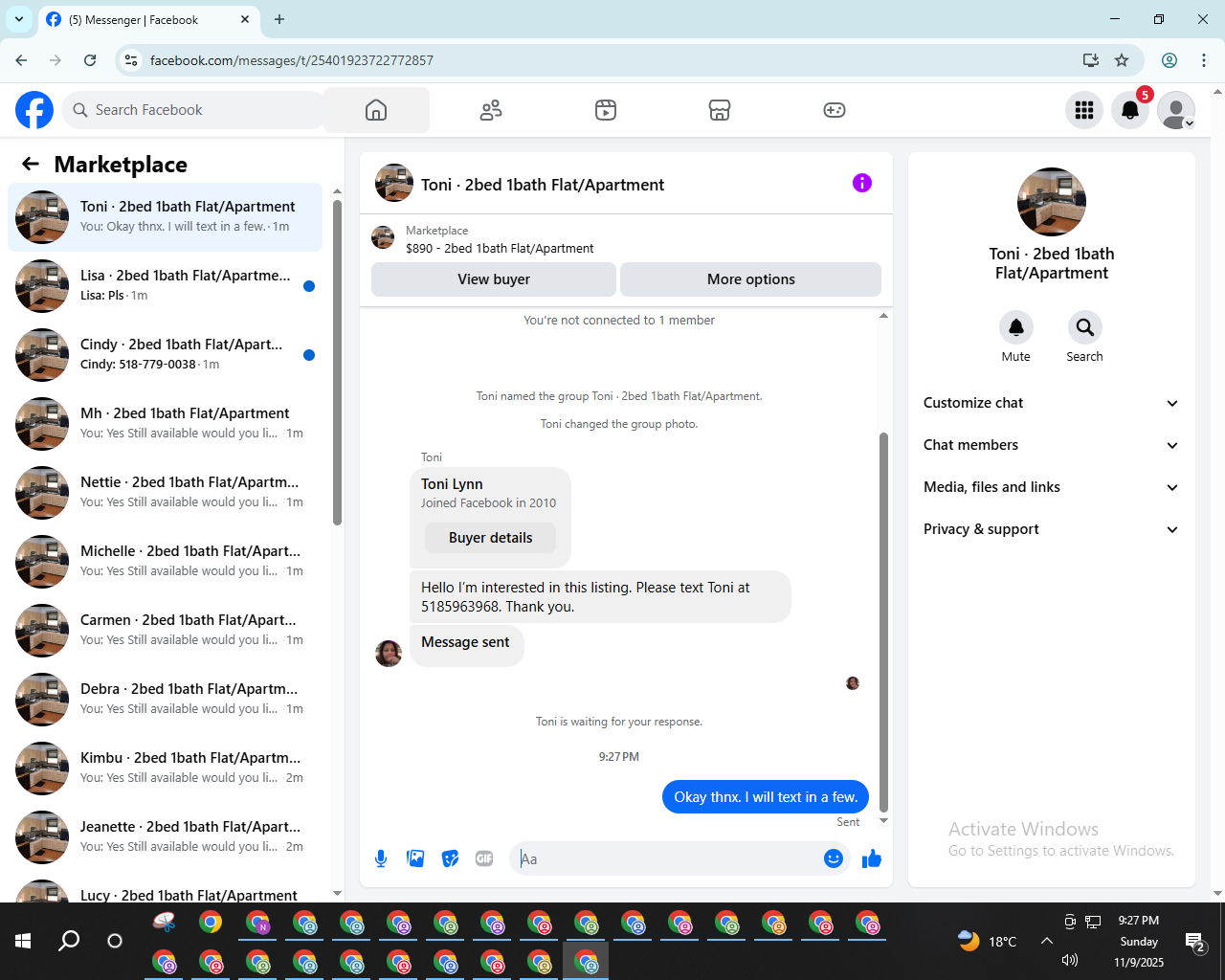Bookmark this tab with the star
Image resolution: width=1225 pixels, height=980 pixels.
(x=1122, y=60)
